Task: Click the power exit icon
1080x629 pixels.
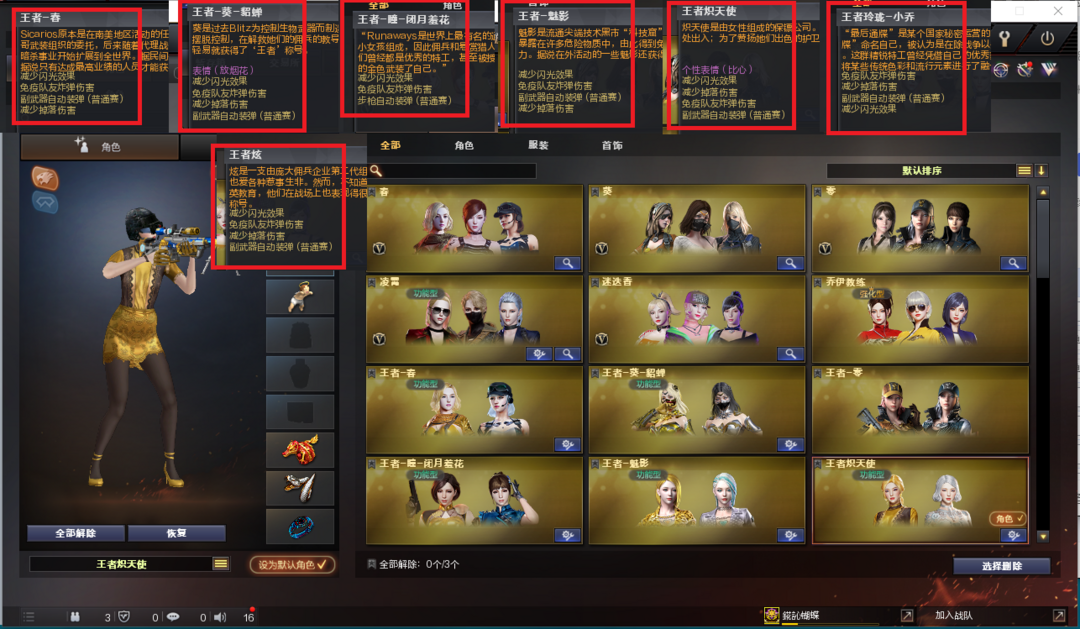Action: click(1047, 39)
